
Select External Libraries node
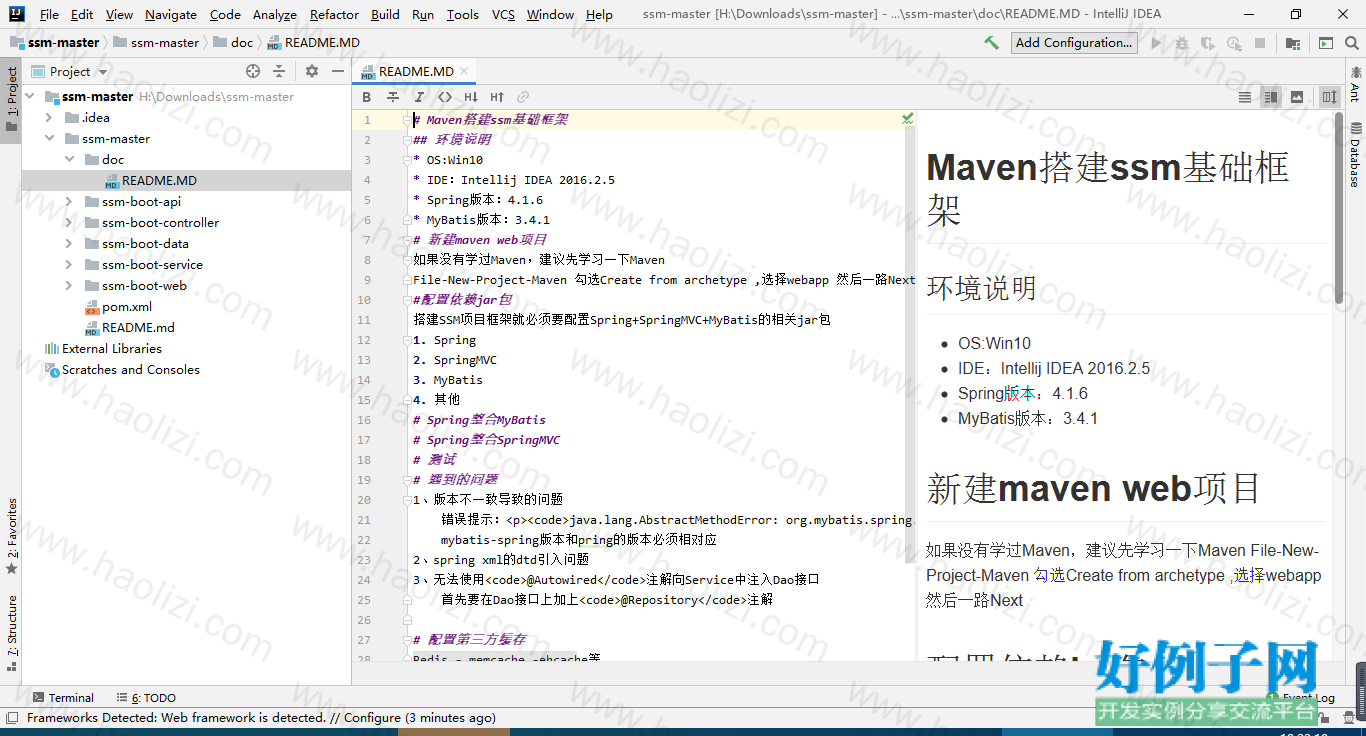click(x=103, y=349)
